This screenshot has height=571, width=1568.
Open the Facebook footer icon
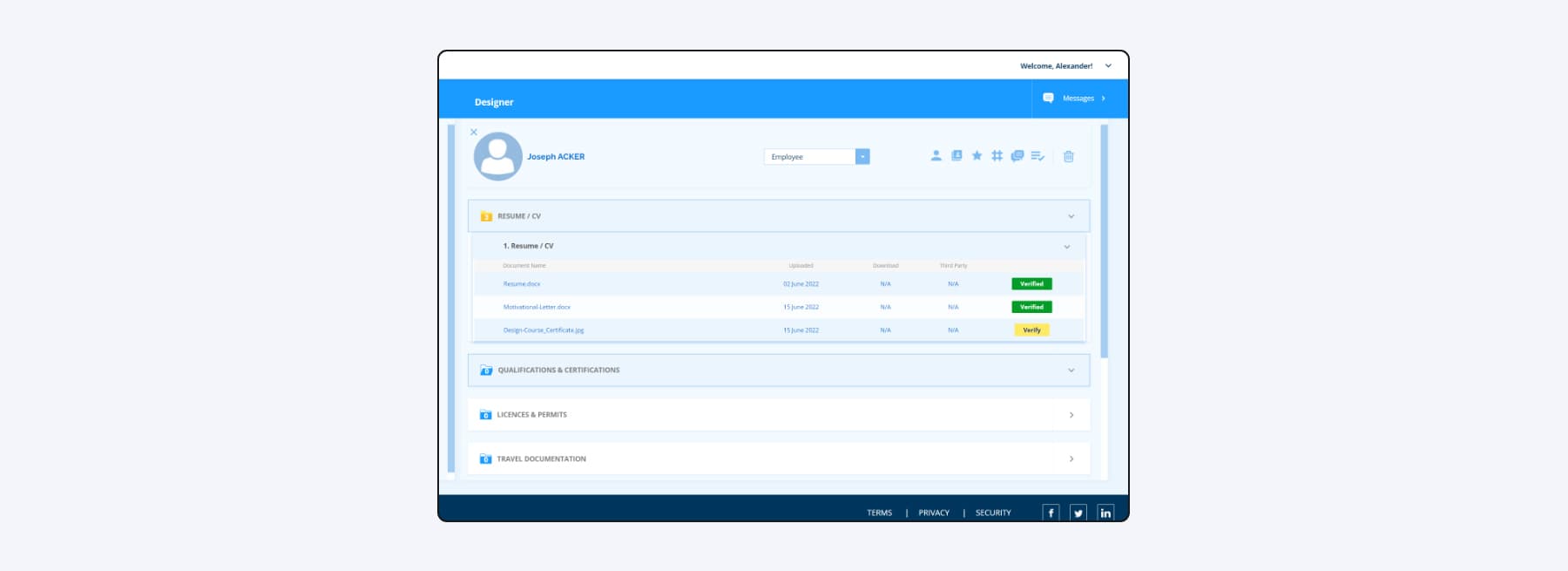[1051, 513]
